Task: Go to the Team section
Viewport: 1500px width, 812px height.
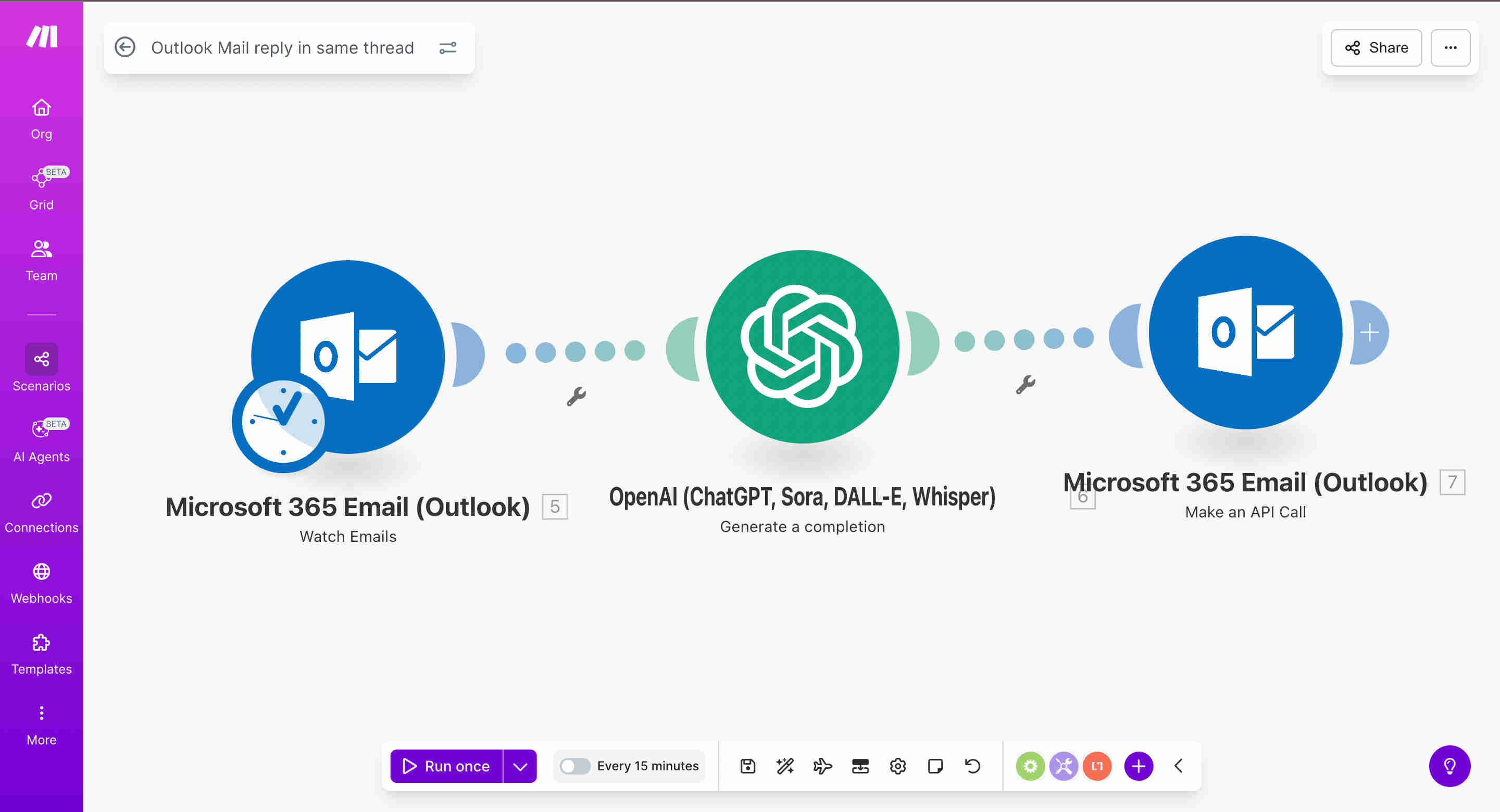Action: click(x=41, y=260)
